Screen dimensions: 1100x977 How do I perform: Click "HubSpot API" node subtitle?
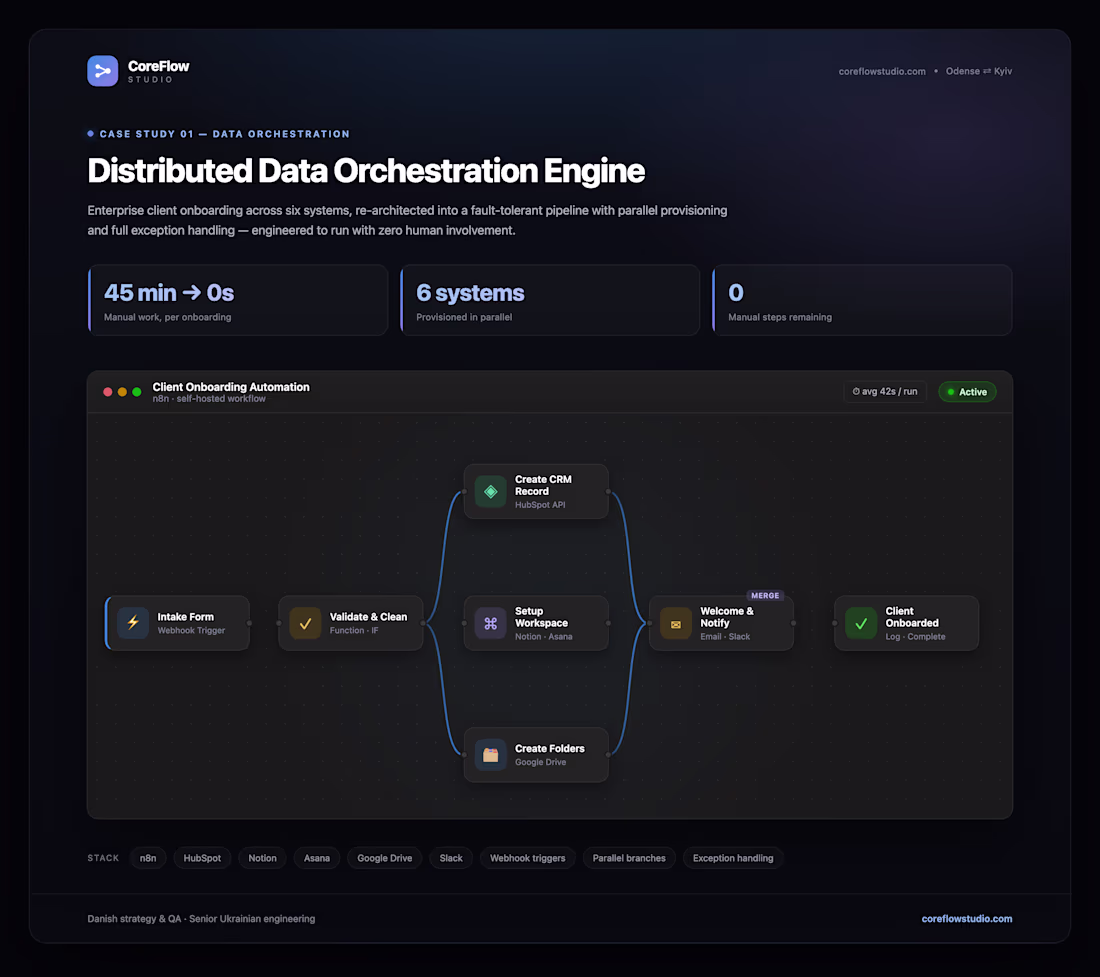[x=540, y=505]
